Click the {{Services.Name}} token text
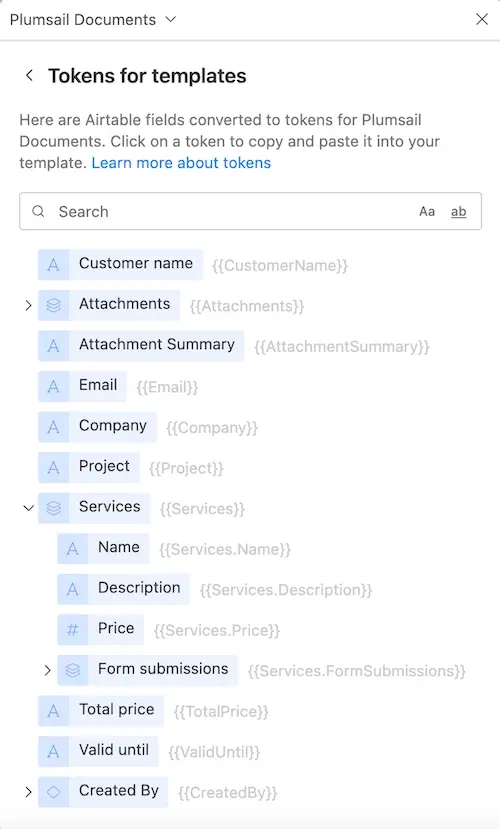This screenshot has width=500, height=829. (225, 550)
